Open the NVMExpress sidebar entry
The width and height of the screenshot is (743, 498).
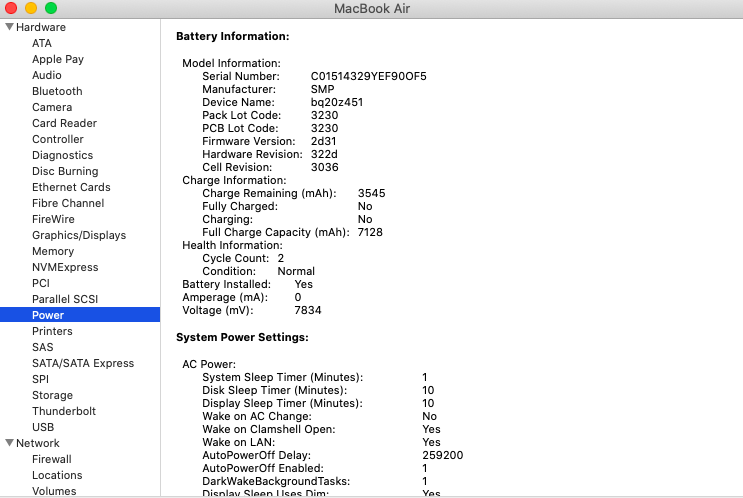coord(65,267)
